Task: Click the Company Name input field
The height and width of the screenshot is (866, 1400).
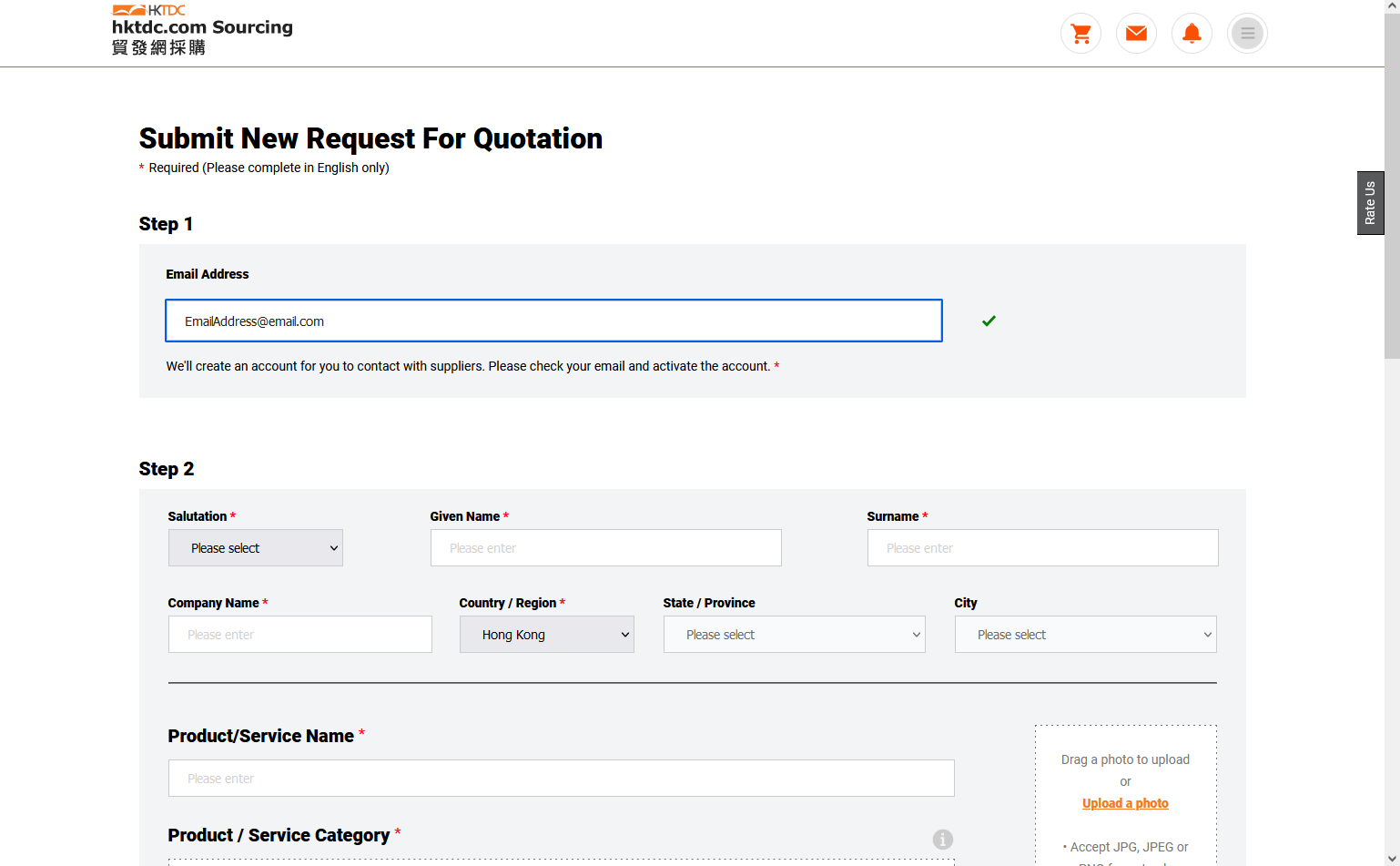Action: pyautogui.click(x=300, y=635)
